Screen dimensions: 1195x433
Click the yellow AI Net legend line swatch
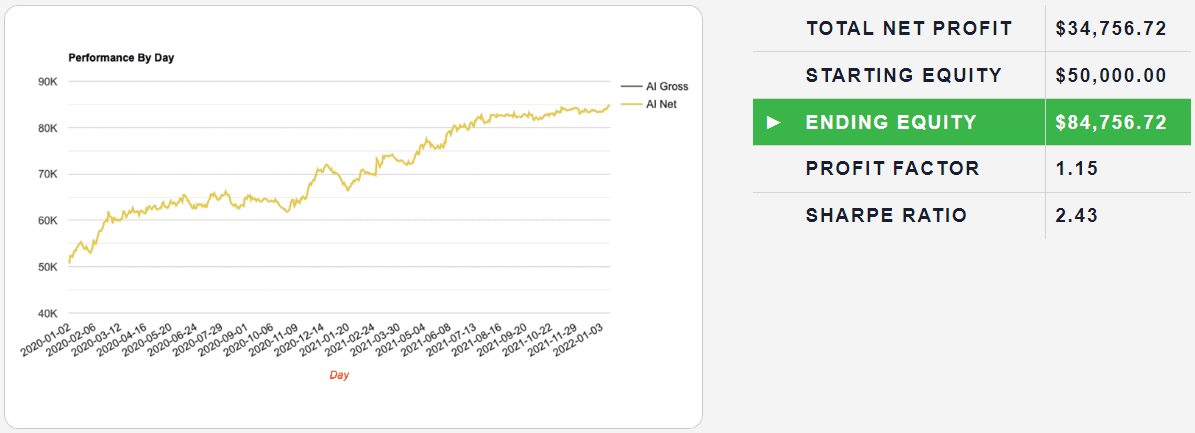(x=632, y=103)
